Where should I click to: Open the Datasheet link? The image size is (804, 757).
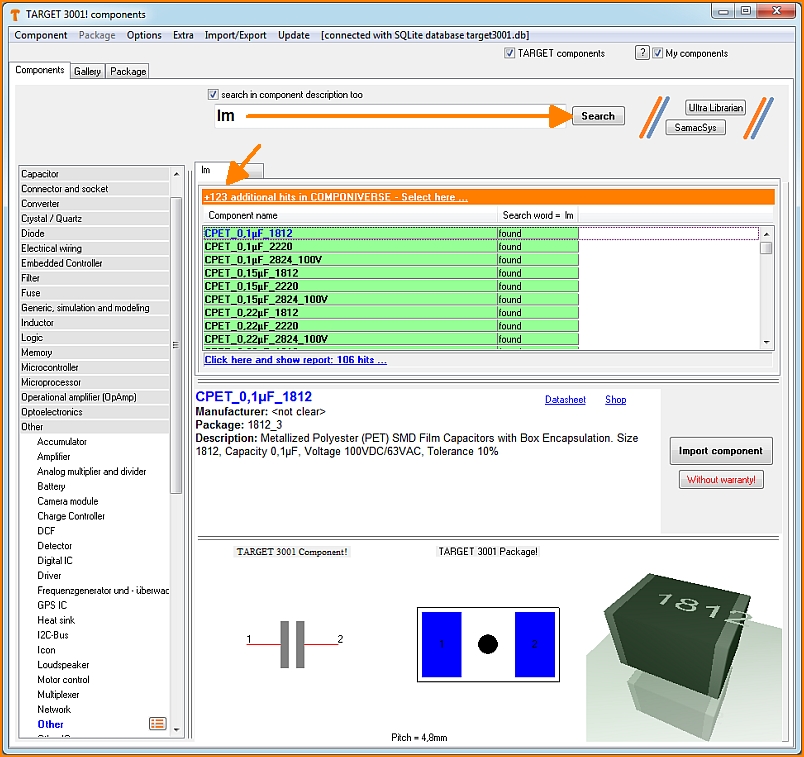(565, 400)
